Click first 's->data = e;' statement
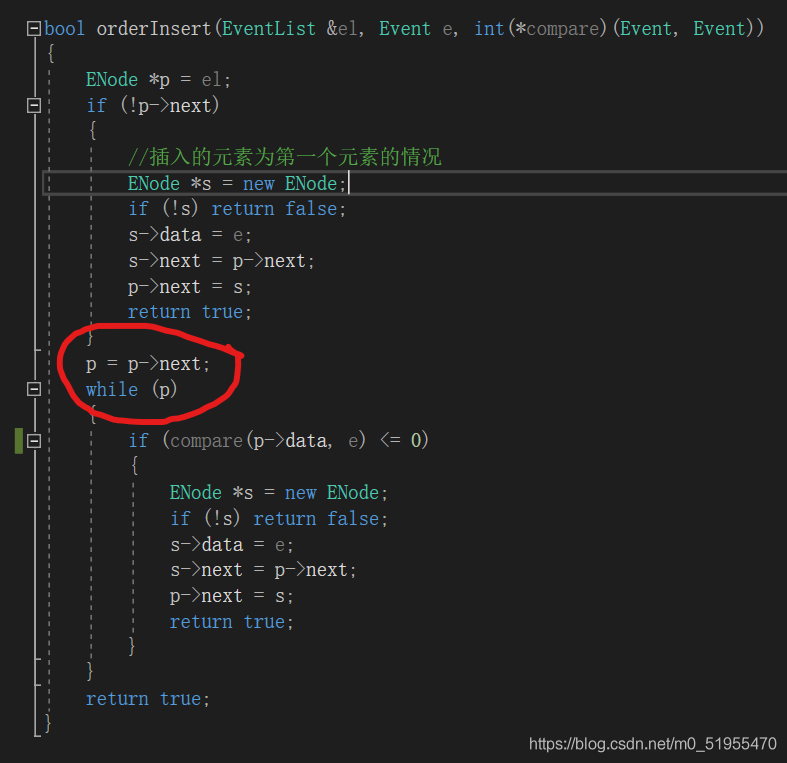 pos(190,235)
